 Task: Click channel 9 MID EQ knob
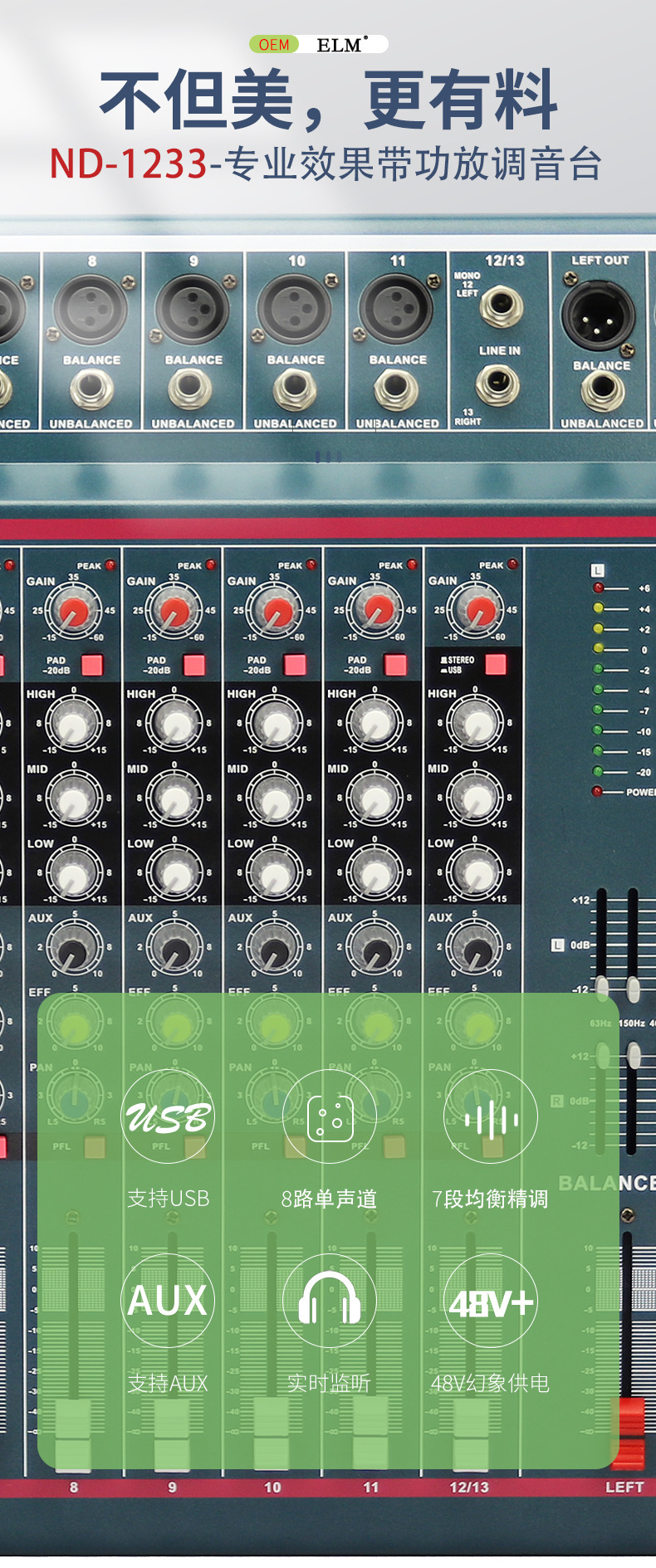point(174,799)
